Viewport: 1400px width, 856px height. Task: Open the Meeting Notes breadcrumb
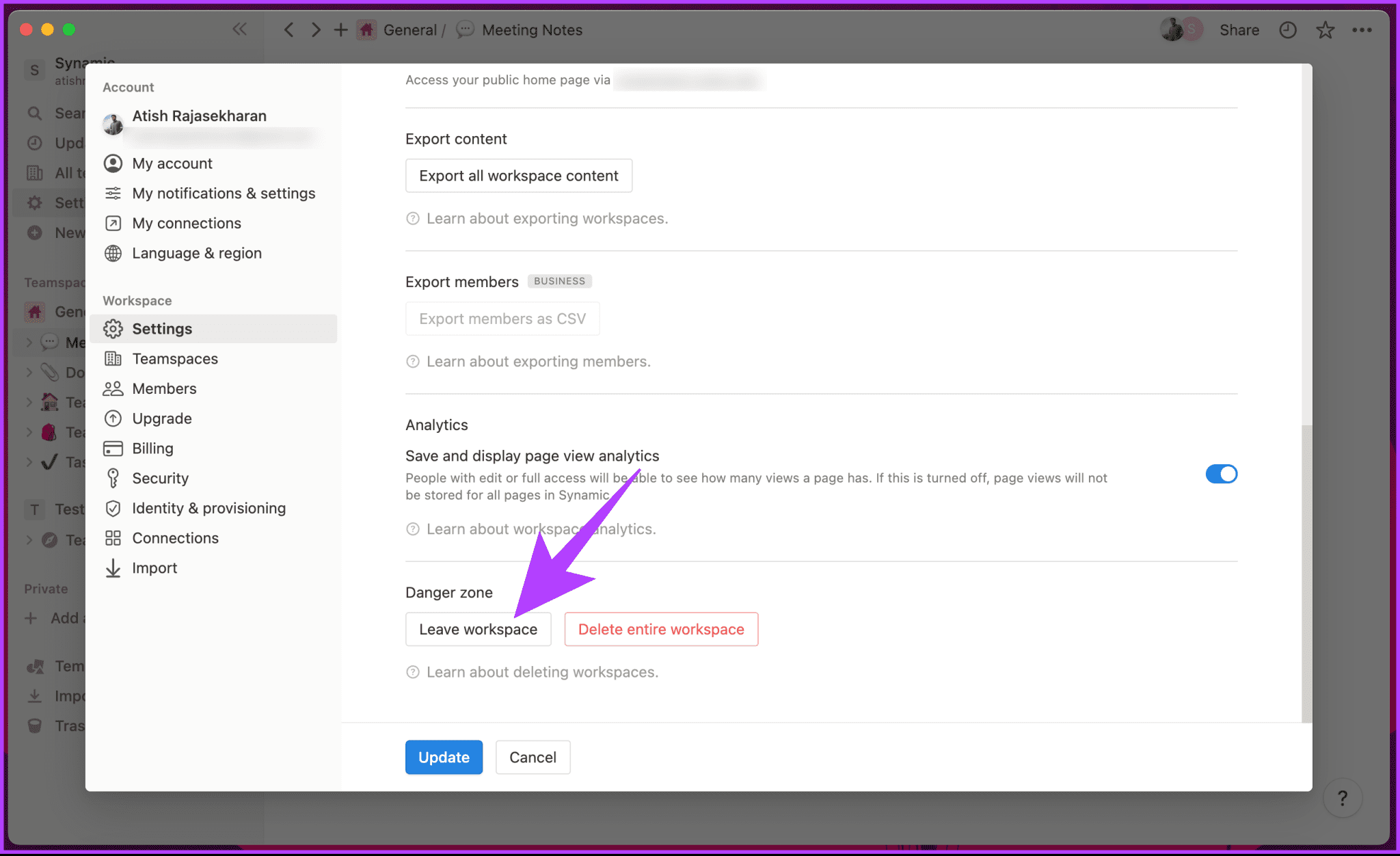[520, 30]
